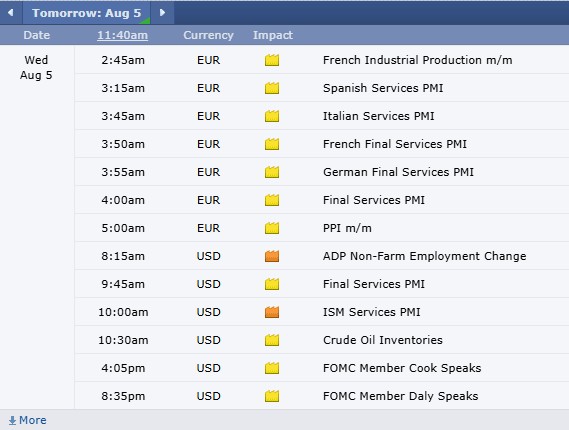Open FOMC Member Daly Speaks event
This screenshot has height=430, width=569.
tap(401, 396)
